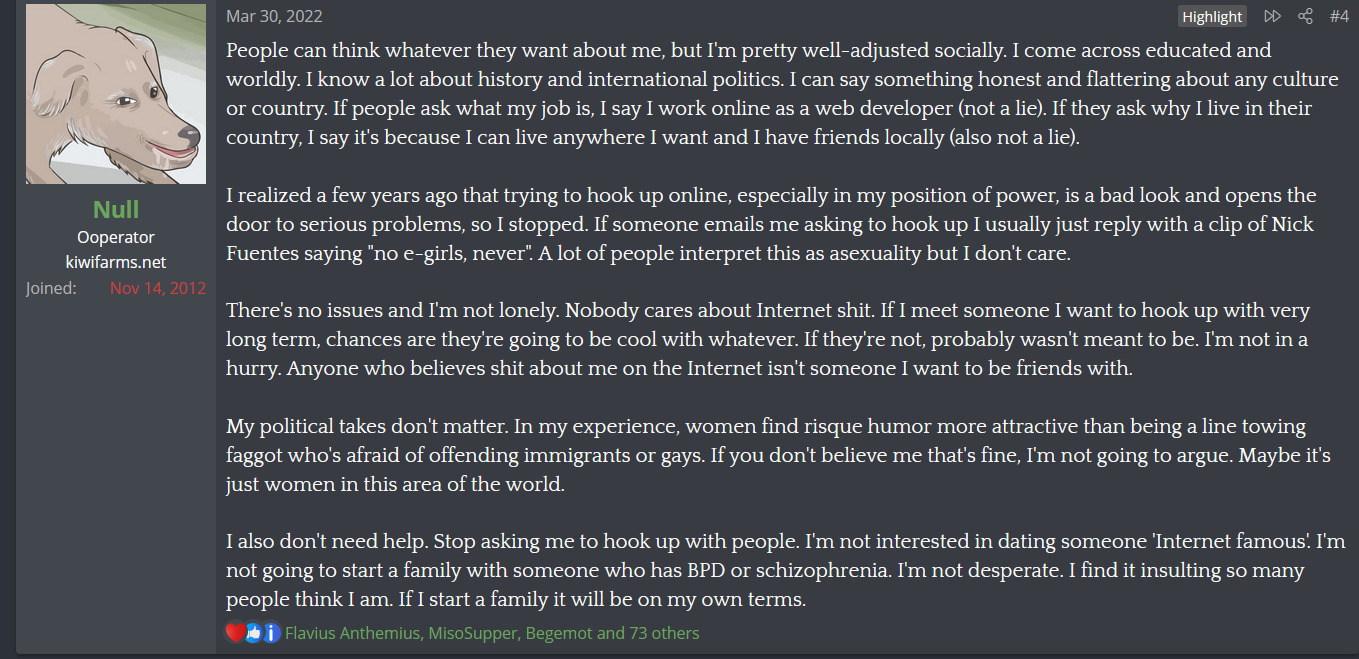This screenshot has width=1359, height=659.
Task: Click the dog avatar image
Action: [115, 94]
